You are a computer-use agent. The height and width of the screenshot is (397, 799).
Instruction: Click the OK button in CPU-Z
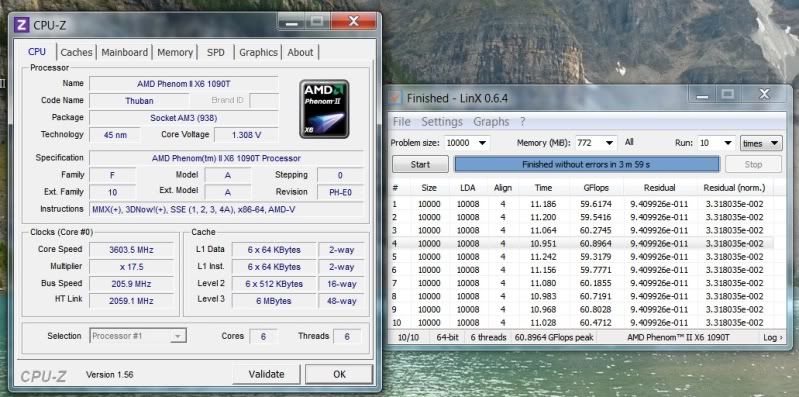339,374
